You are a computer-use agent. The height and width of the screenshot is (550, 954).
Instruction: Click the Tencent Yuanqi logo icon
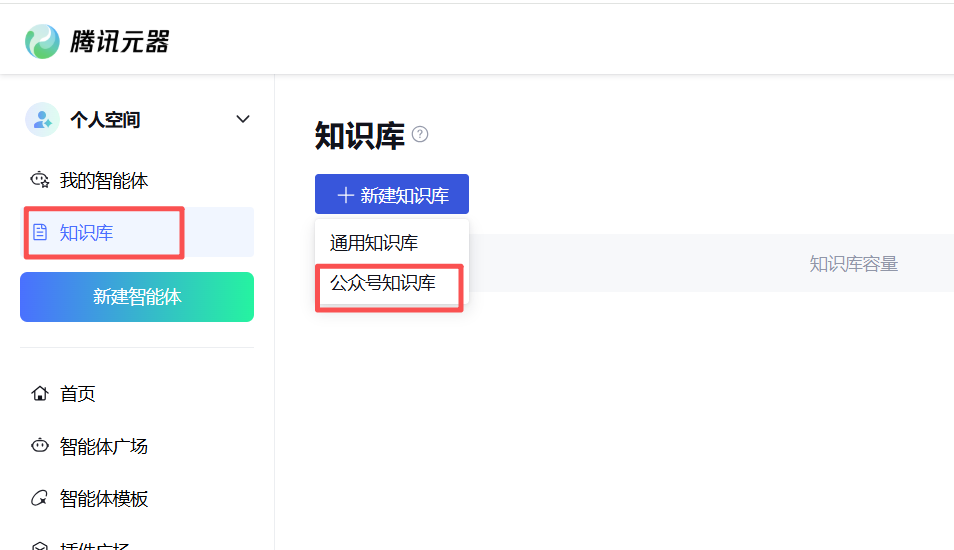point(42,41)
